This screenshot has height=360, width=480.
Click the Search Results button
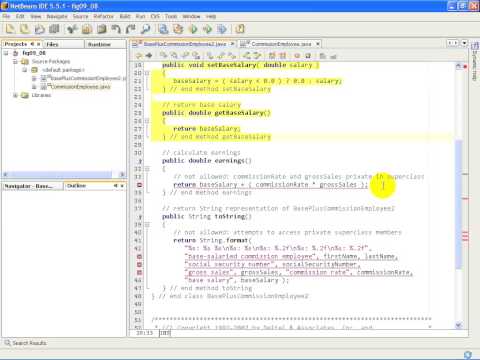tap(25, 343)
